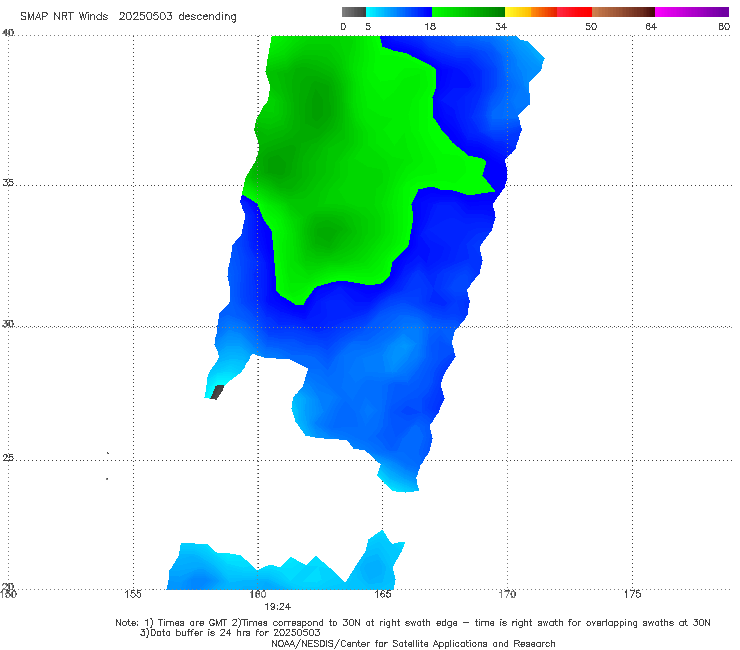Click the longitude axis label '155'

133,594
